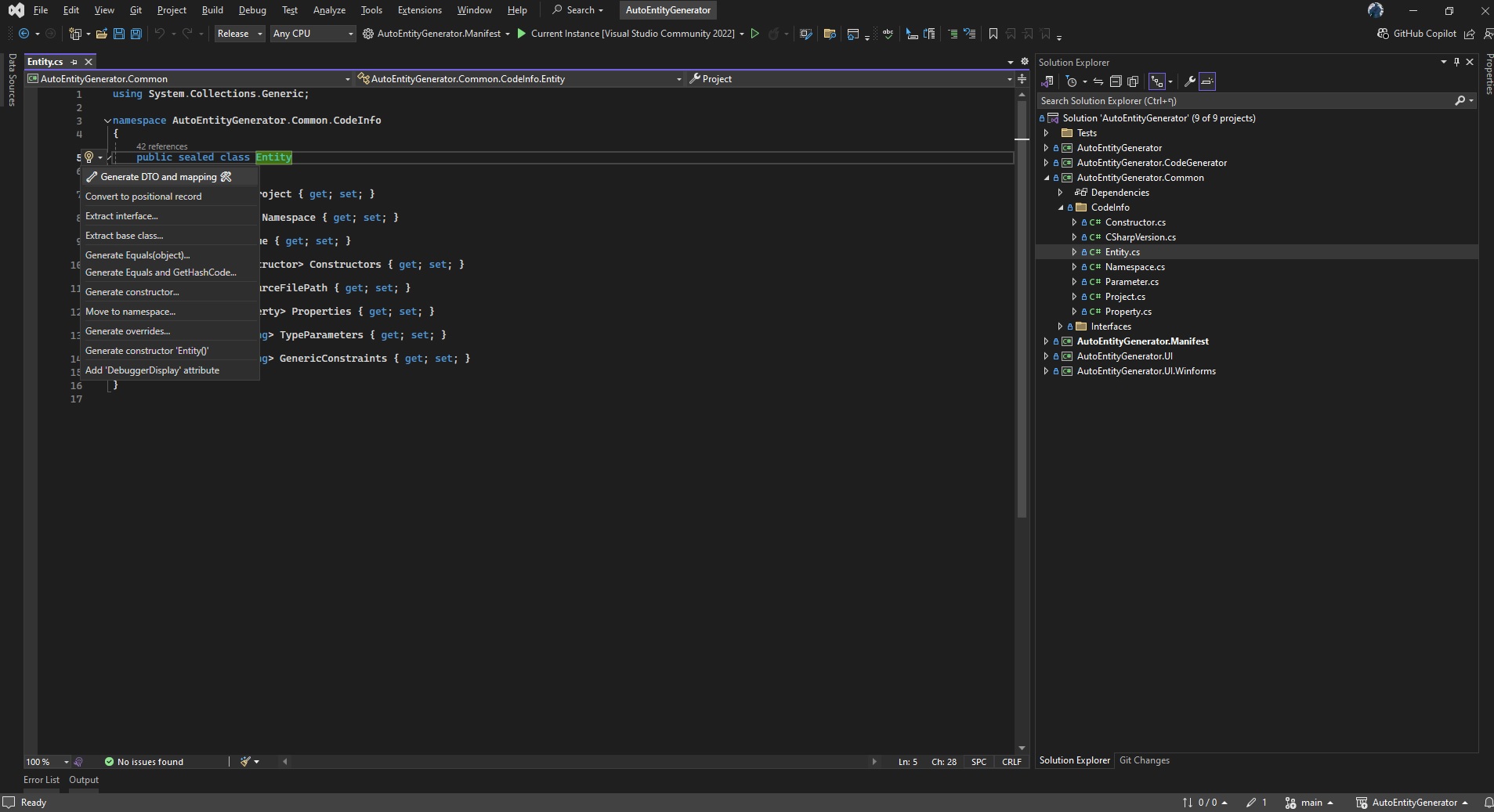The height and width of the screenshot is (812, 1494).
Task: Choose Convert to positional record
Action: [170, 197]
